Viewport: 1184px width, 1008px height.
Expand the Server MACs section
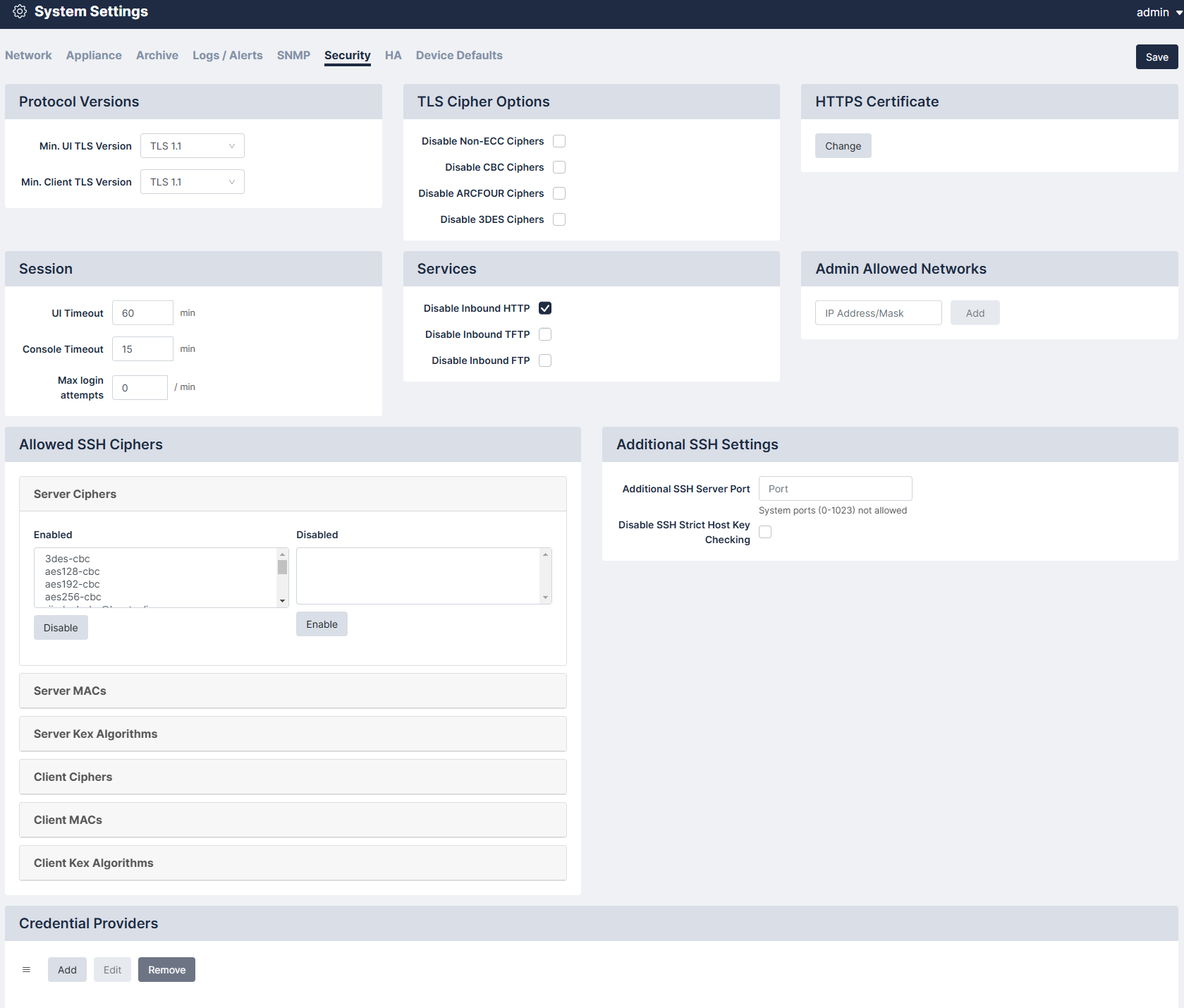293,691
